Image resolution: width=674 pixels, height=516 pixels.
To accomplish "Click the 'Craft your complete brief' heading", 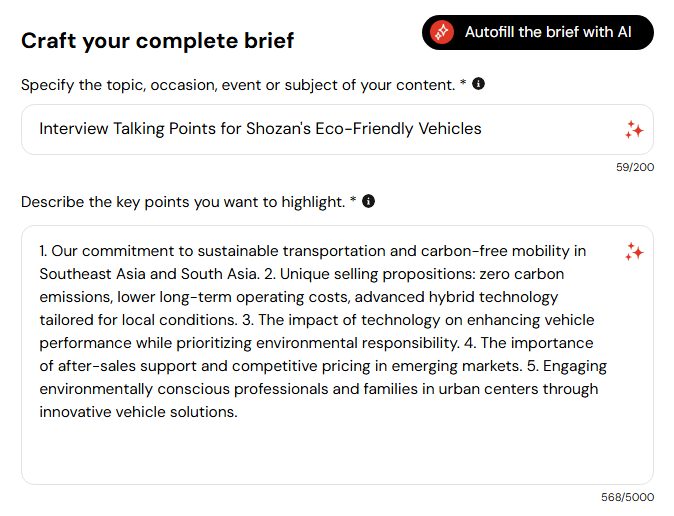I will click(157, 41).
